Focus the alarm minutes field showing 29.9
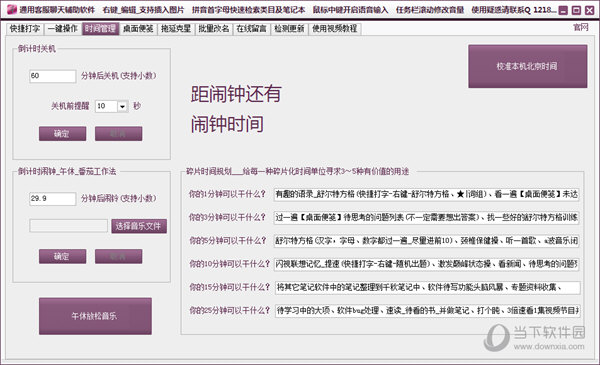 click(x=52, y=199)
